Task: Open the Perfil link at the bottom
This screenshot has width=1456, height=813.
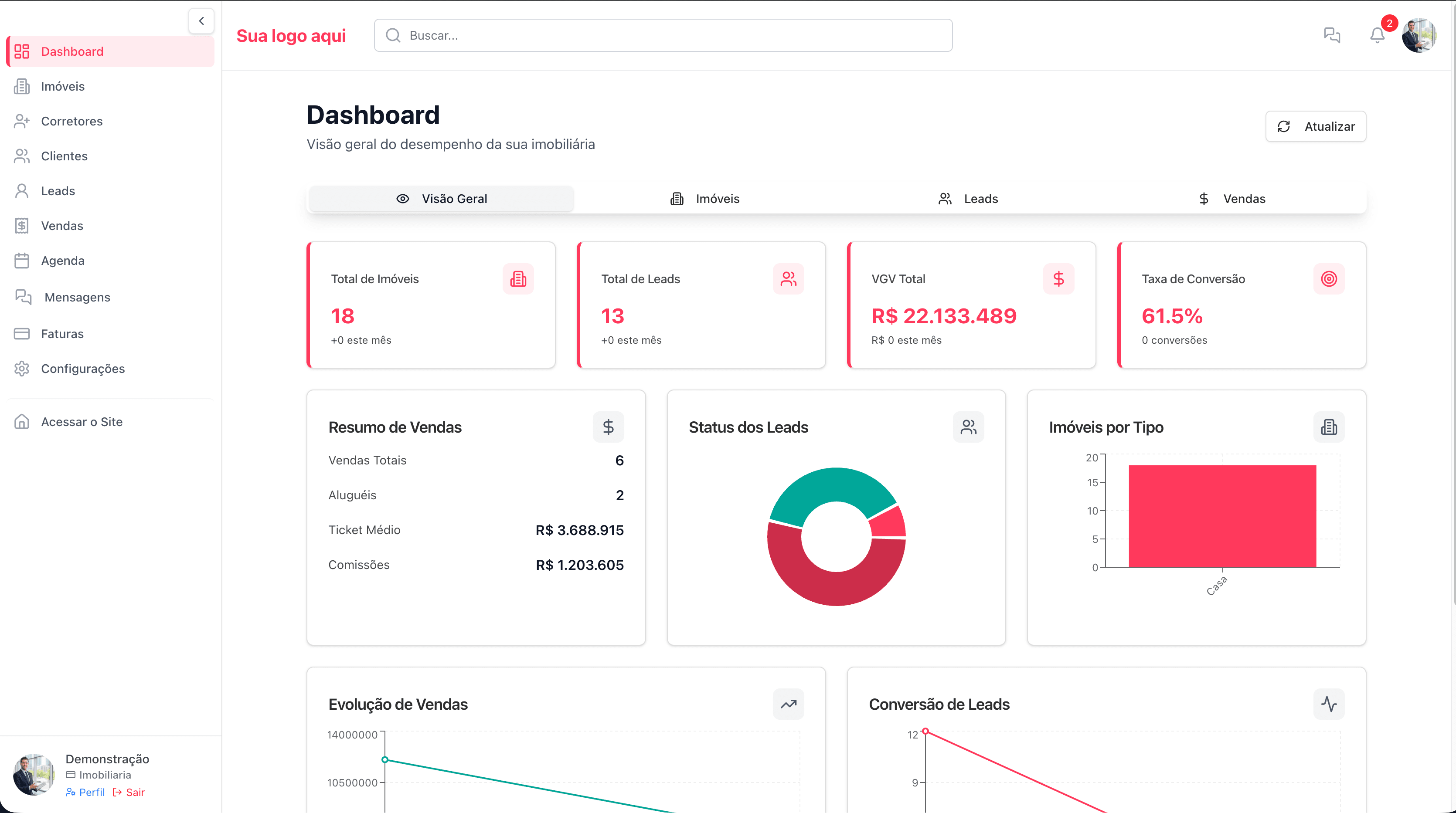Action: (85, 792)
